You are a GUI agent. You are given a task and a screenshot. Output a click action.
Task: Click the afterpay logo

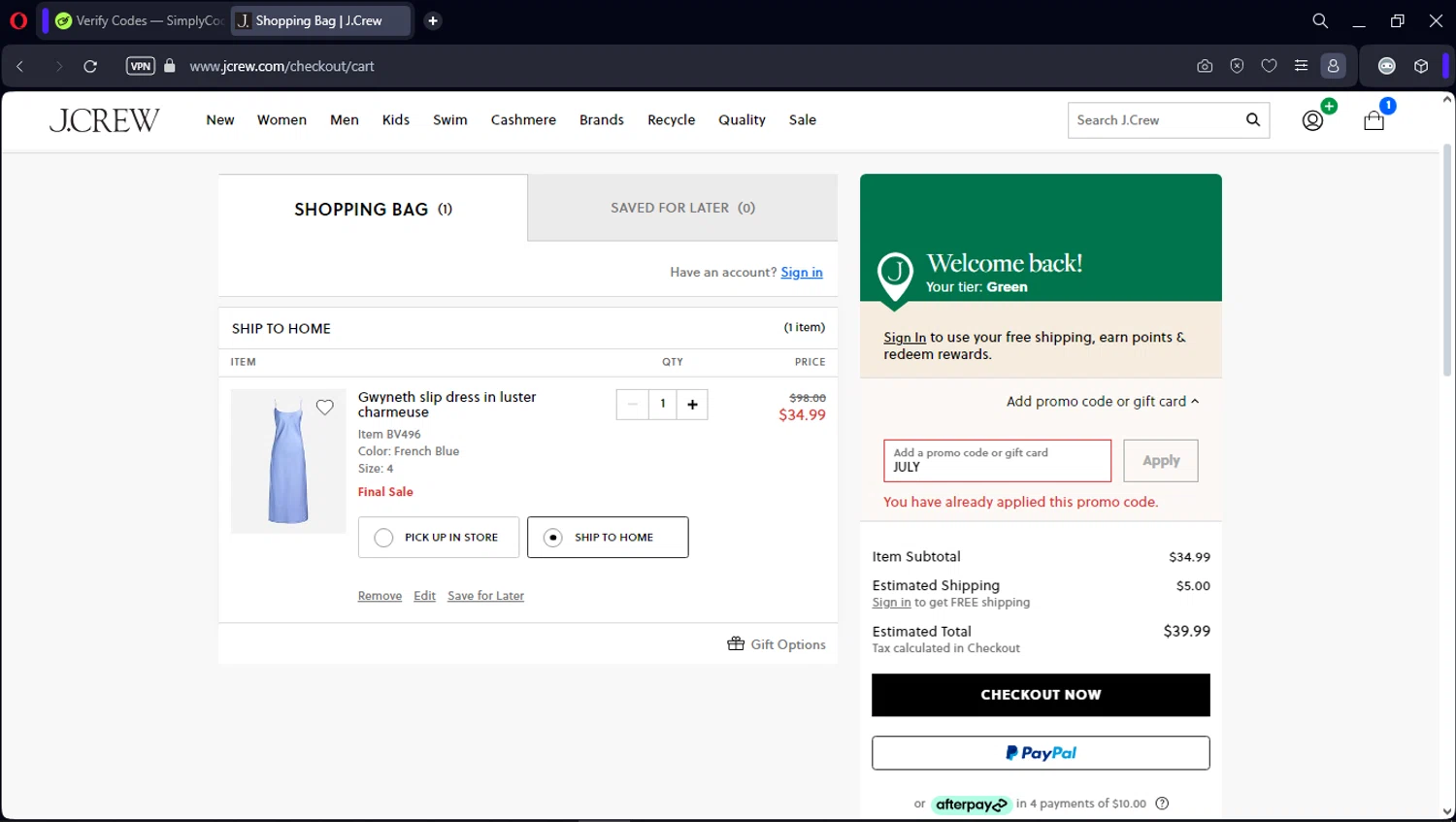point(972,805)
